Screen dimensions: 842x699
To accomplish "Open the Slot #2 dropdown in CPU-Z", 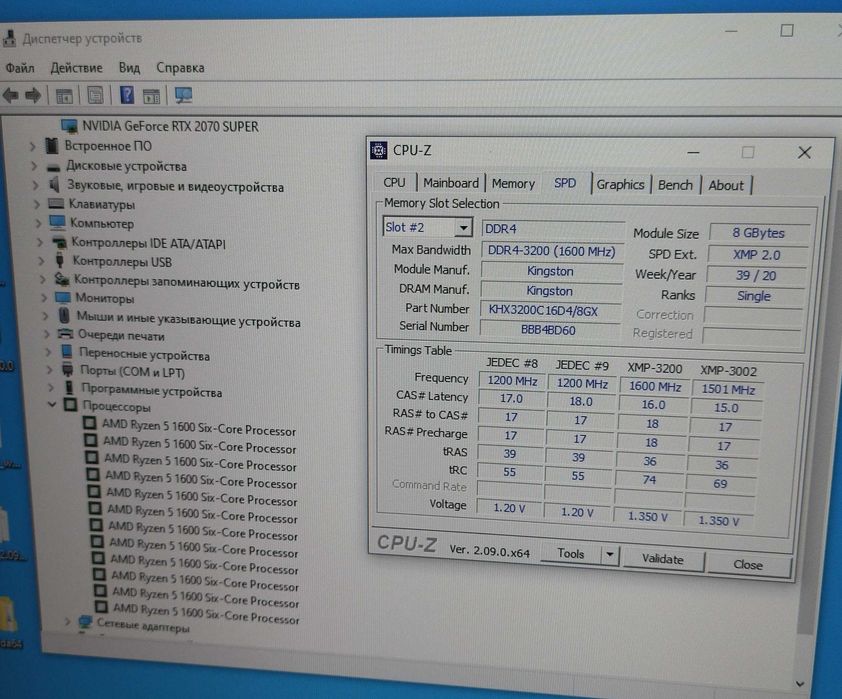I will click(x=463, y=228).
